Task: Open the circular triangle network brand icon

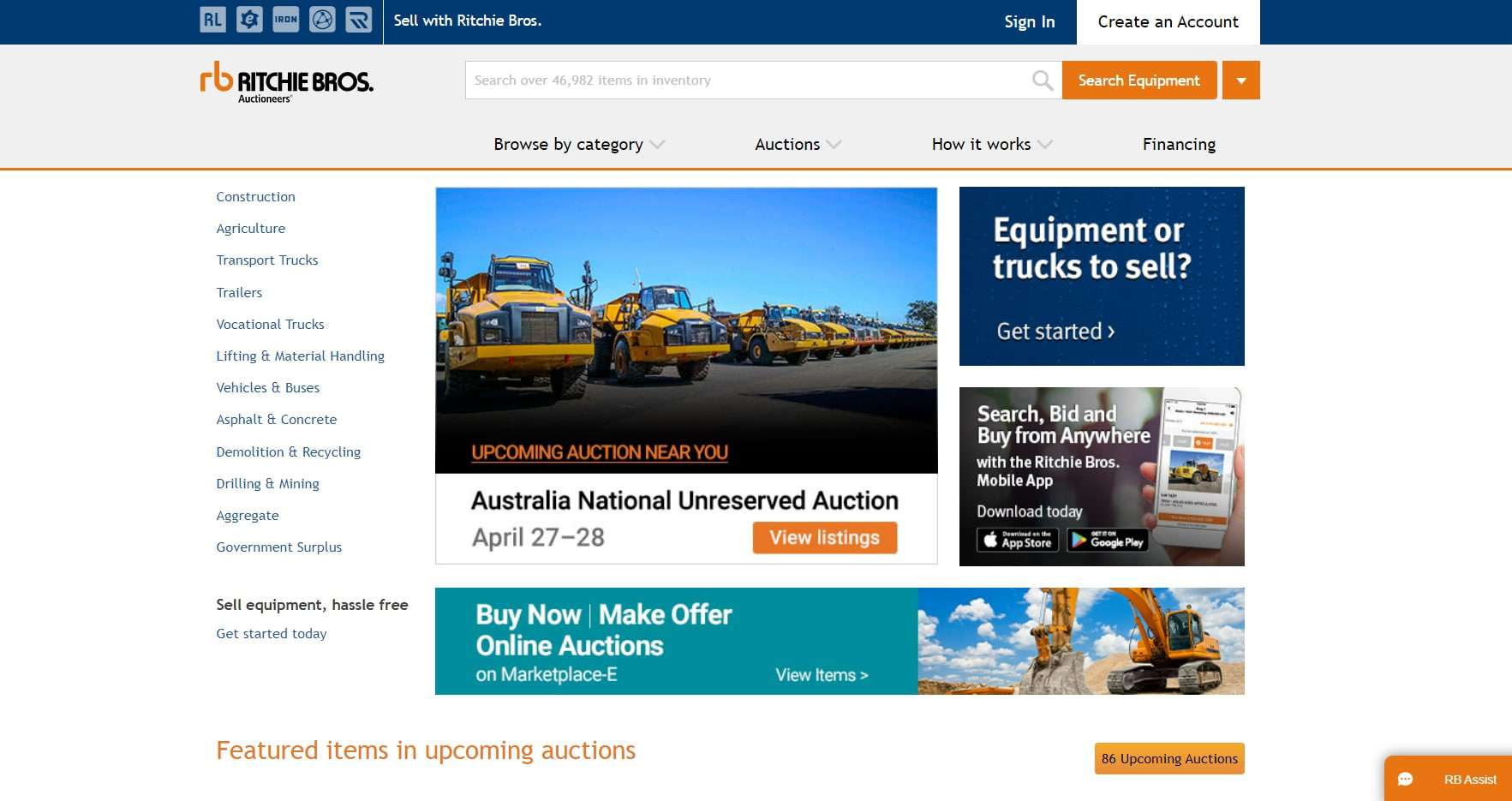Action: pos(322,20)
